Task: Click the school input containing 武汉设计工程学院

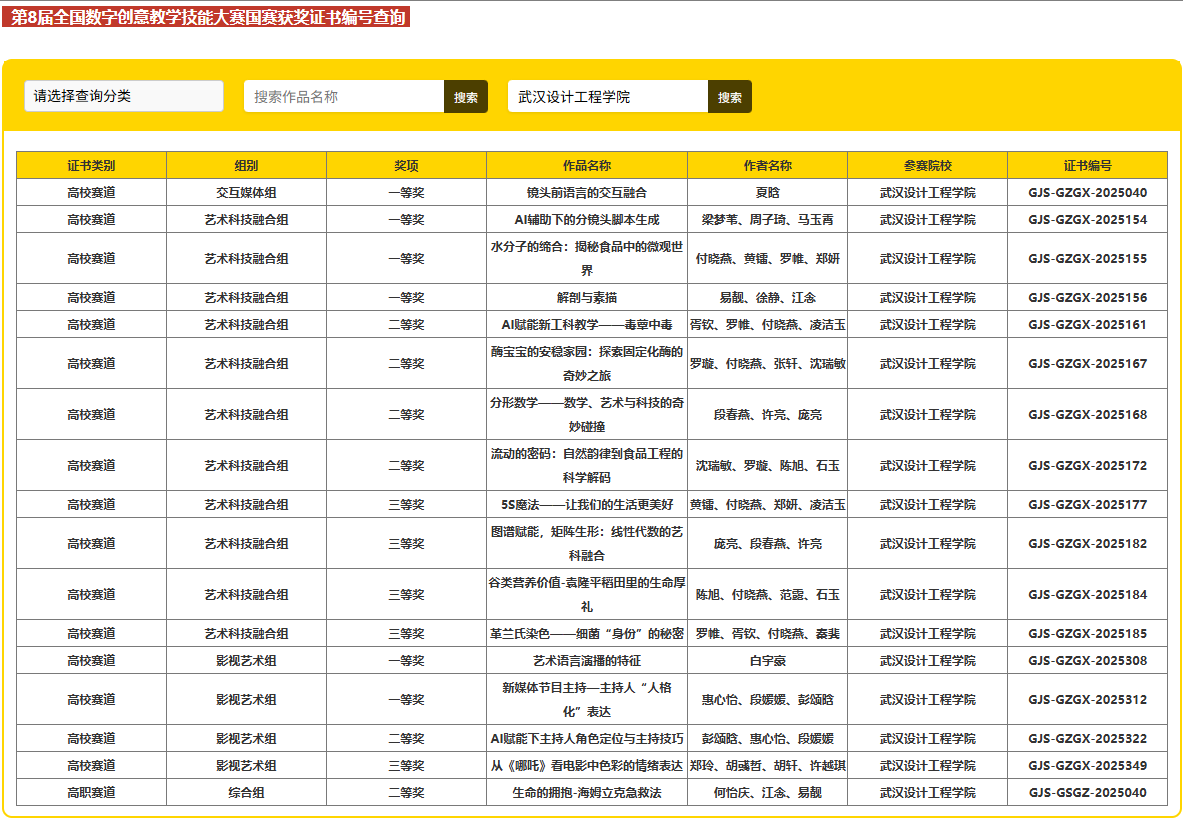Action: [x=608, y=97]
